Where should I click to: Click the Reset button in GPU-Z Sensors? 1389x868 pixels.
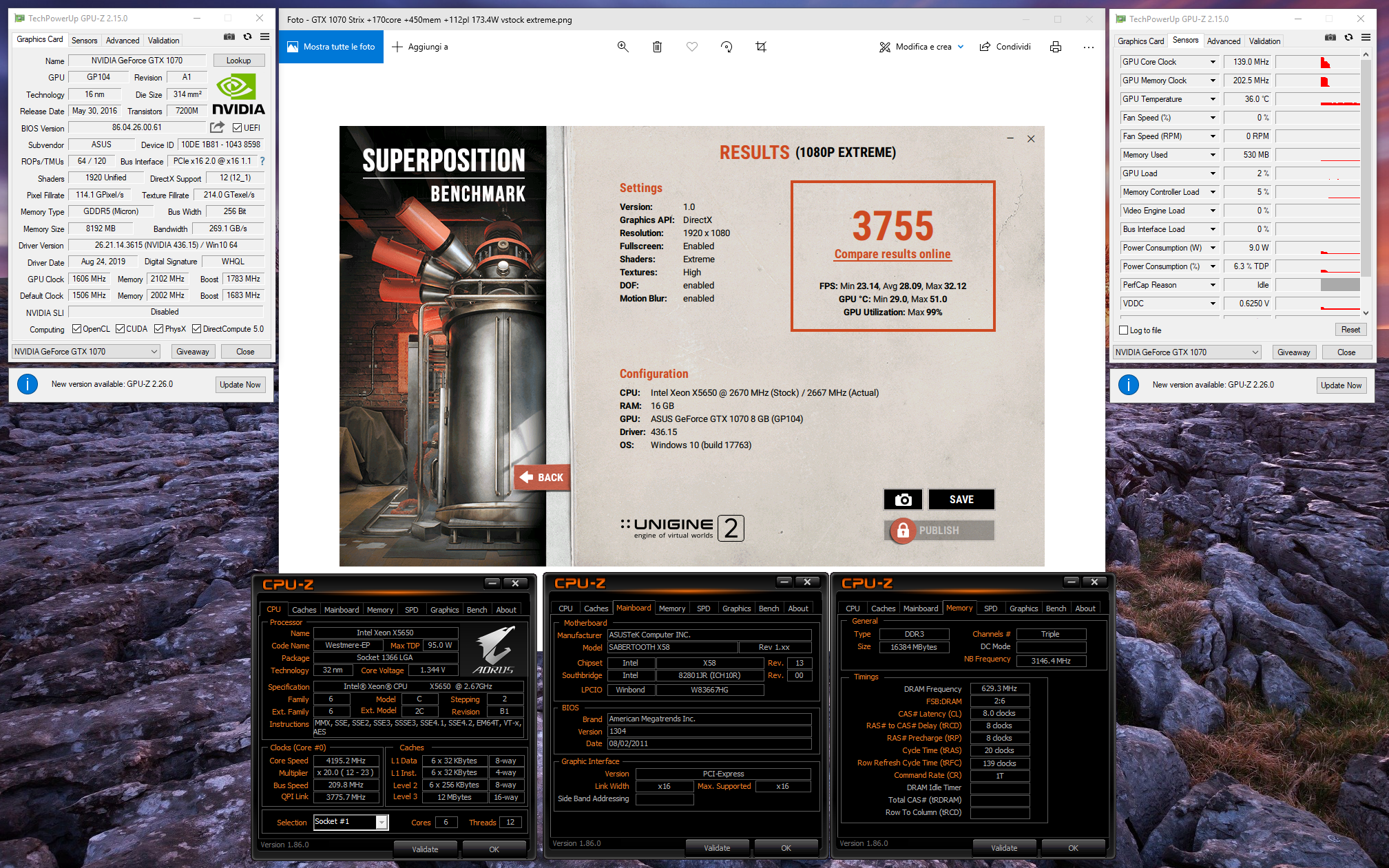point(1350,330)
